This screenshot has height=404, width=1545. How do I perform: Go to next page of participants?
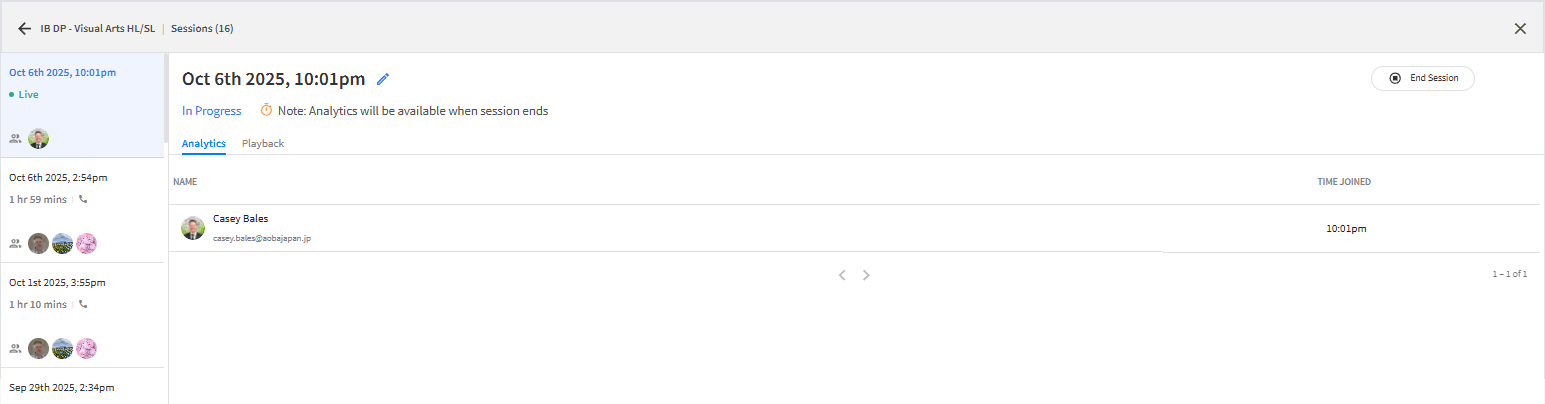coord(866,275)
